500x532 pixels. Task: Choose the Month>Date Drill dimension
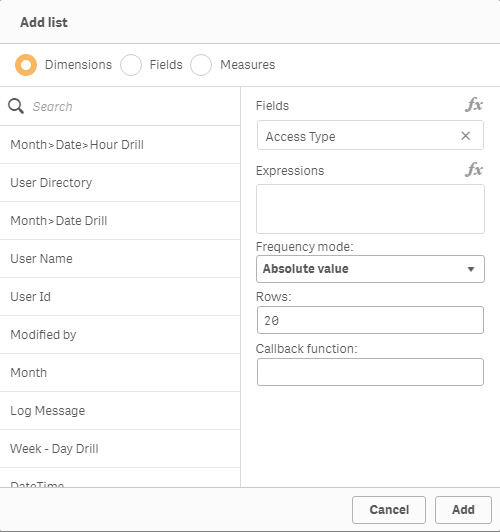tap(120, 221)
